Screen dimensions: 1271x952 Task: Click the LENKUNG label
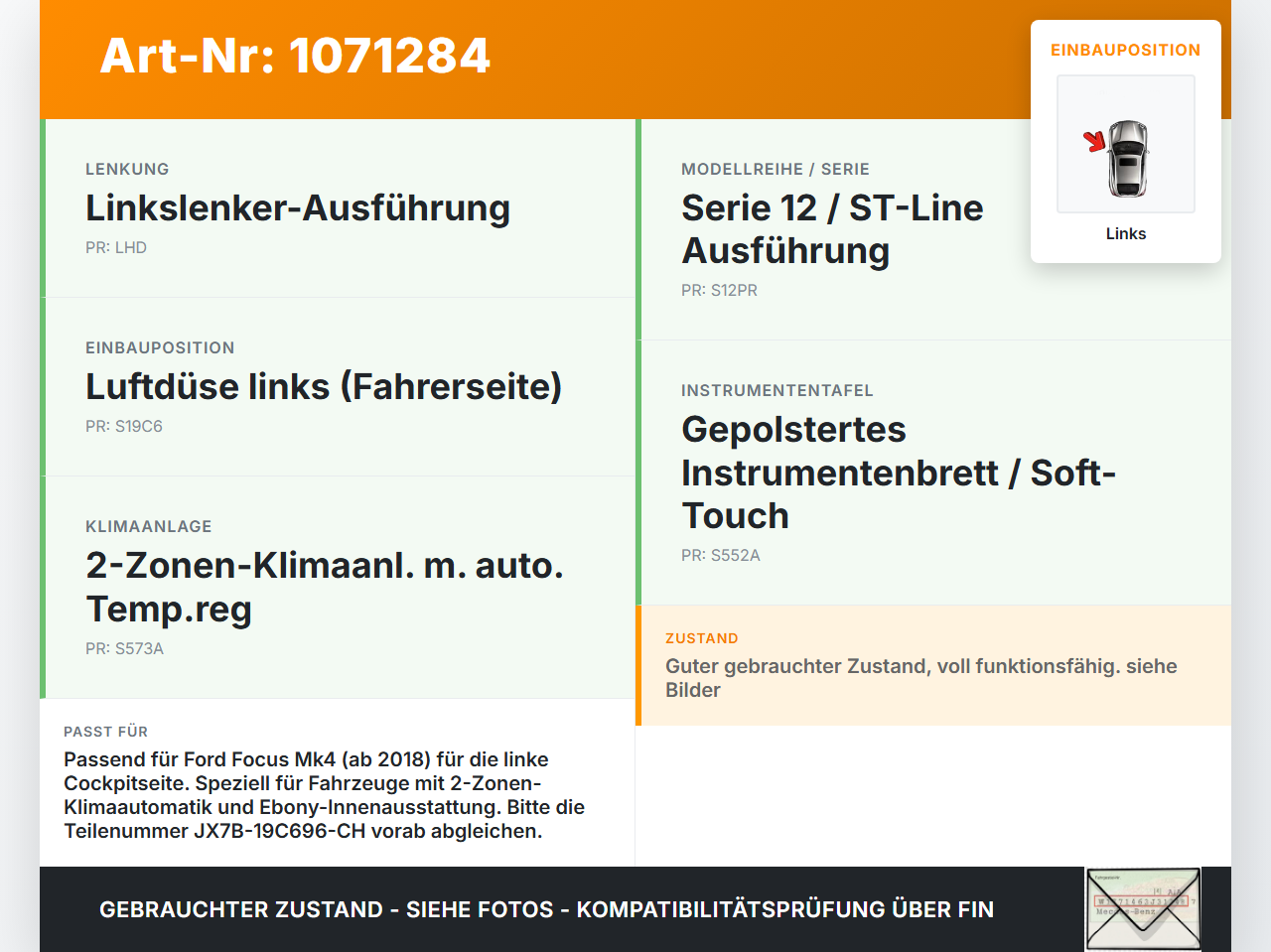[127, 169]
